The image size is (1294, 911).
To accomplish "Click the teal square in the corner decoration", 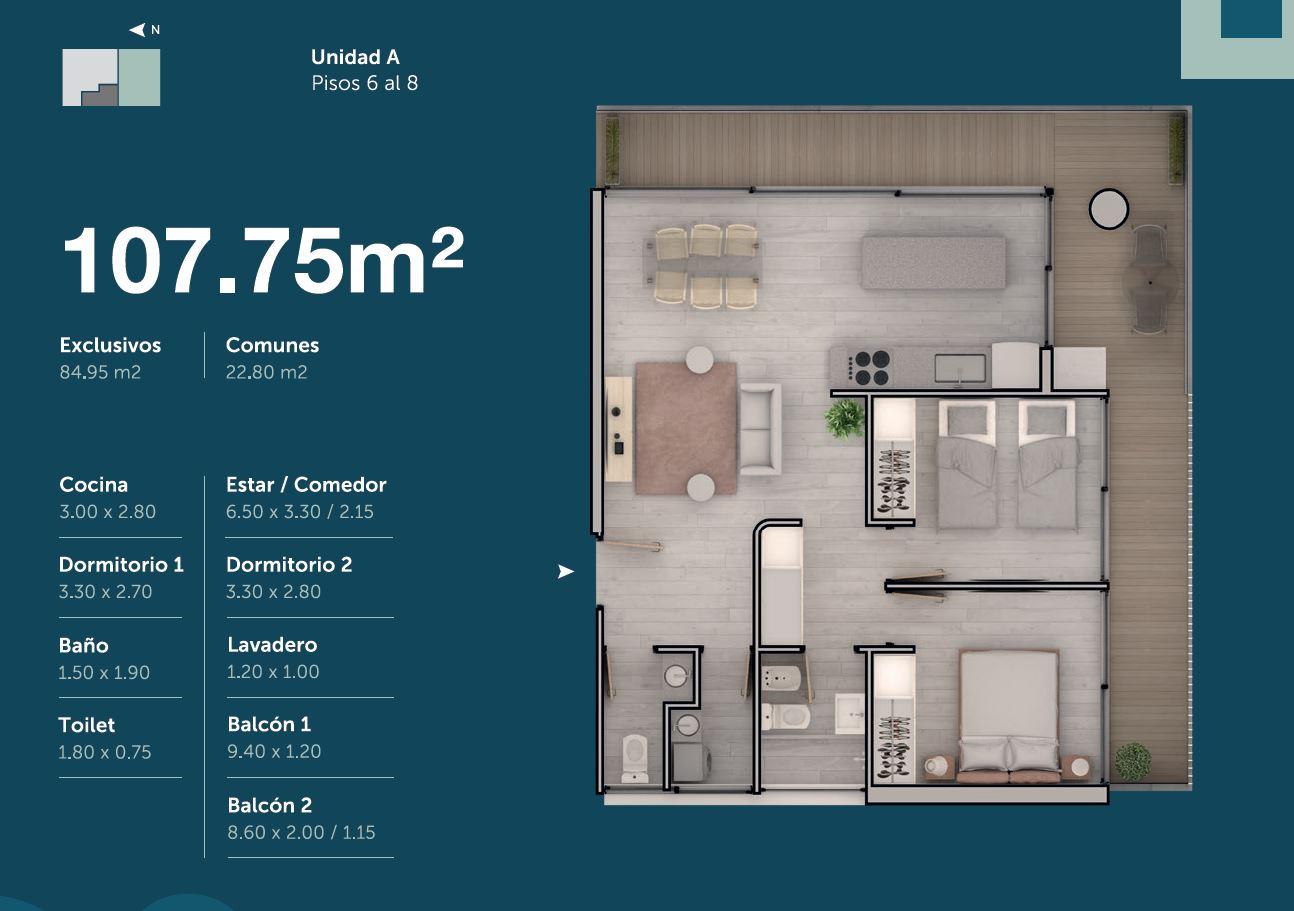I will 1251,19.
